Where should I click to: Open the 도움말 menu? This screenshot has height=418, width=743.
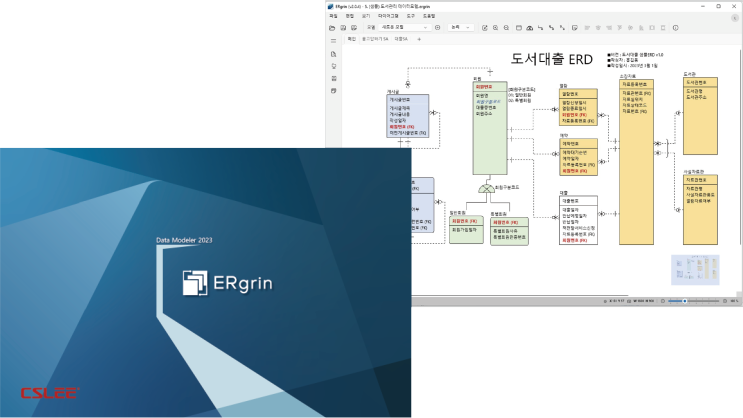point(429,16)
